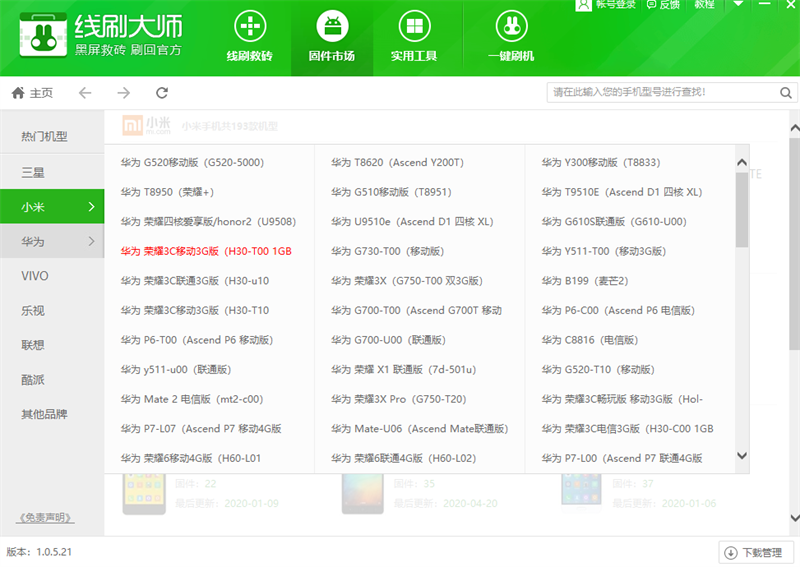The image size is (800, 567).
Task: Open the 免责声明 disclaimer link
Action: [x=45, y=518]
